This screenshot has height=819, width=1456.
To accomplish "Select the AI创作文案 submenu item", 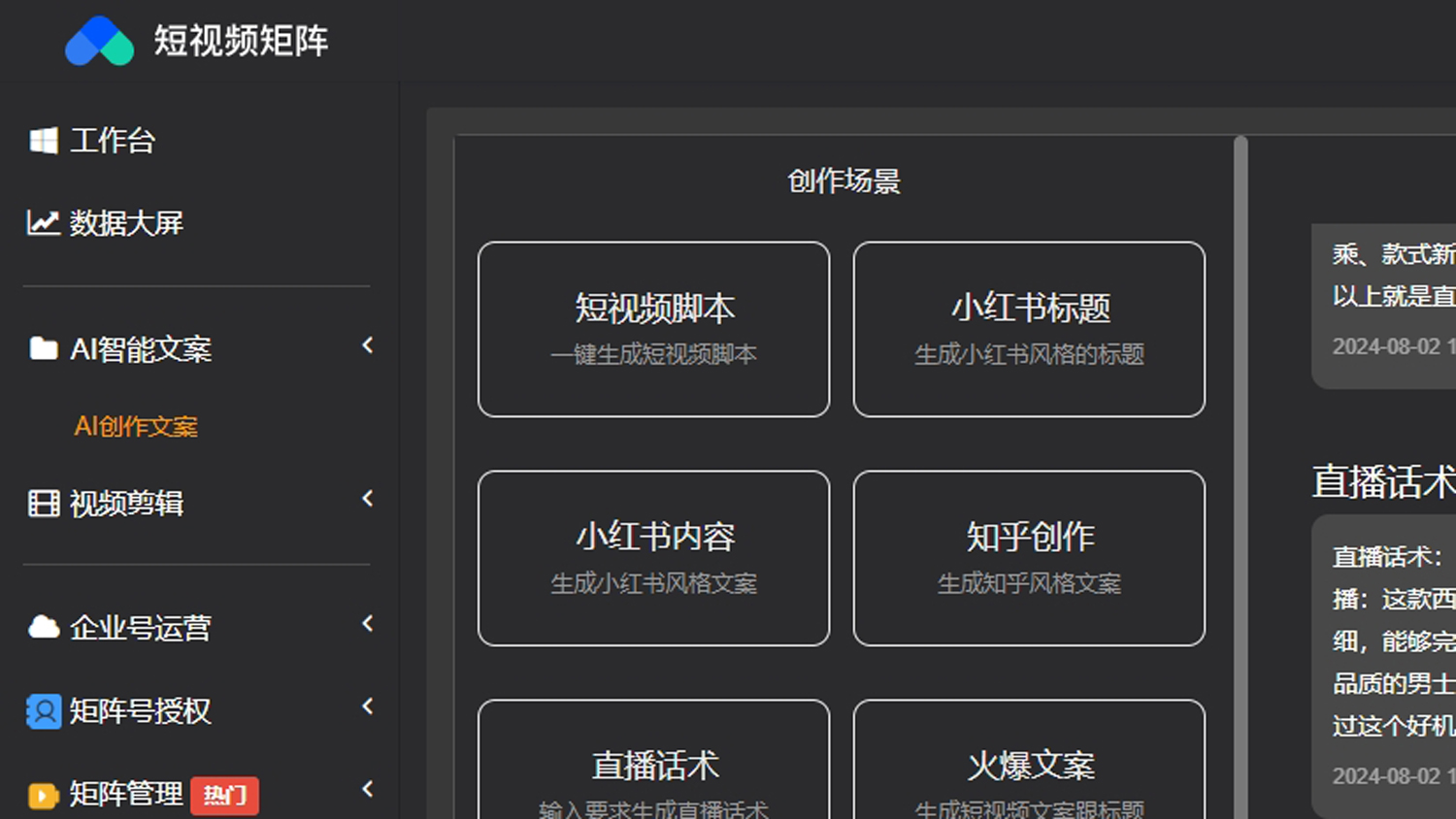I will (136, 426).
